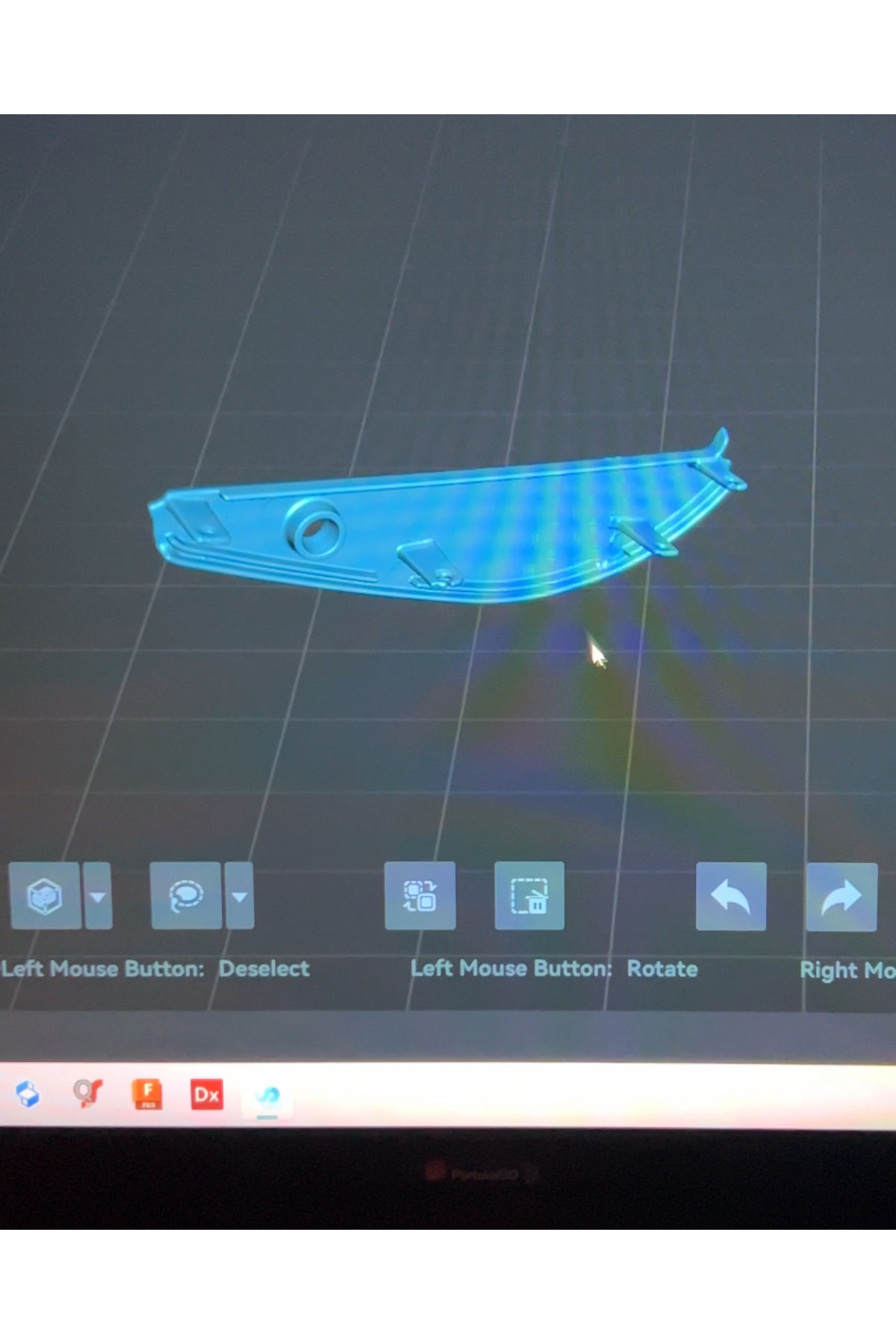Open the blue box app in taskbar

pyautogui.click(x=28, y=1095)
